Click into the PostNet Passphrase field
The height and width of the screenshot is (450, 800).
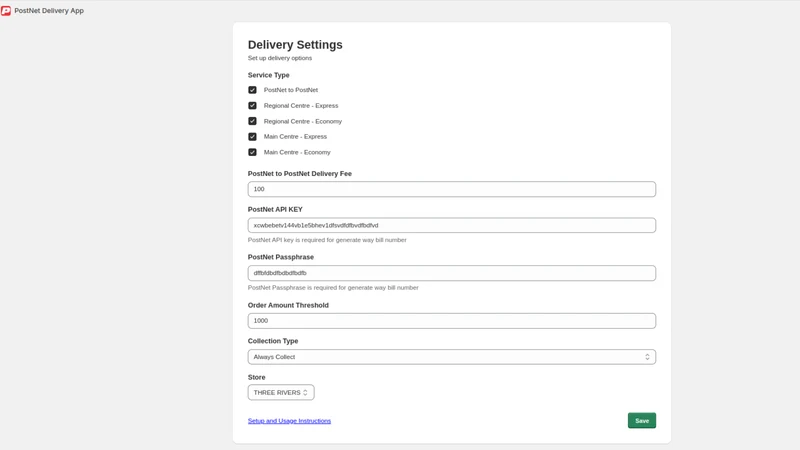tap(452, 273)
